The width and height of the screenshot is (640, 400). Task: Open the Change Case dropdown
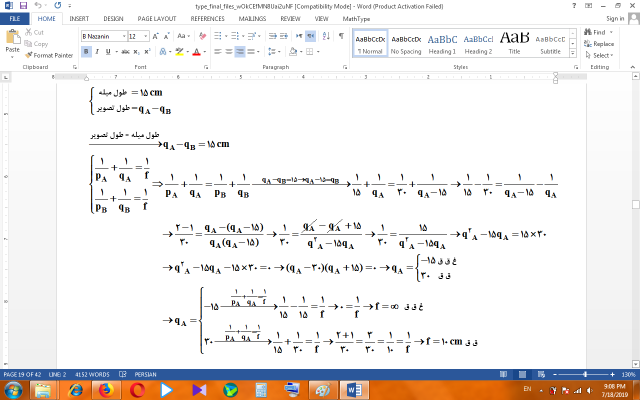(x=184, y=36)
